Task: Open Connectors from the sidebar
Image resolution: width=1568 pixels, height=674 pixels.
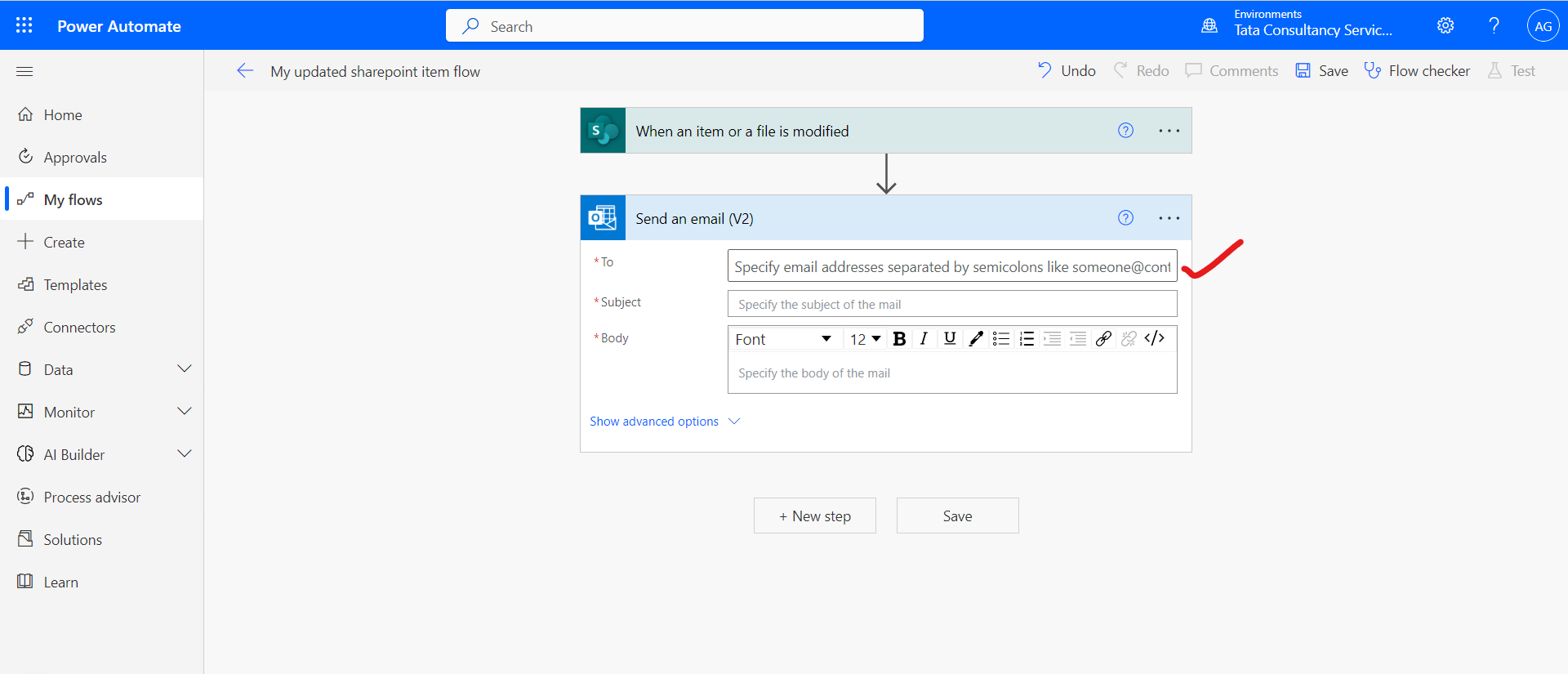Action: (79, 328)
